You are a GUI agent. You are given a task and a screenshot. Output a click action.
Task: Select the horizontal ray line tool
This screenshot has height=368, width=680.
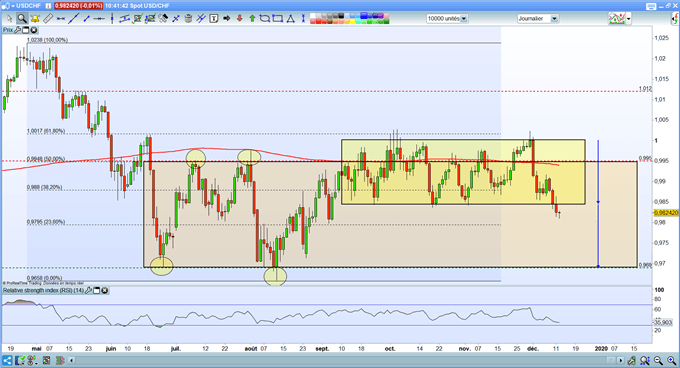pos(99,19)
